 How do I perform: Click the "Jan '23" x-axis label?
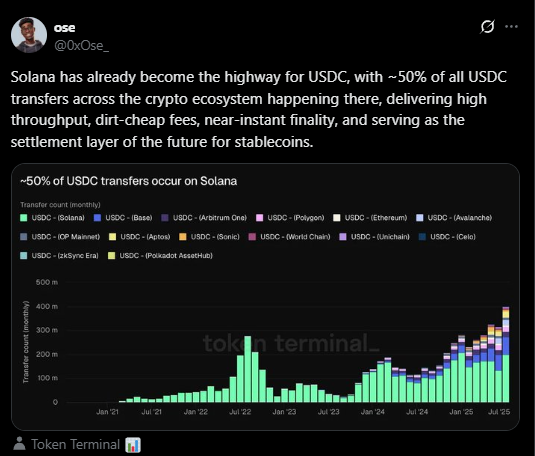pyautogui.click(x=284, y=412)
